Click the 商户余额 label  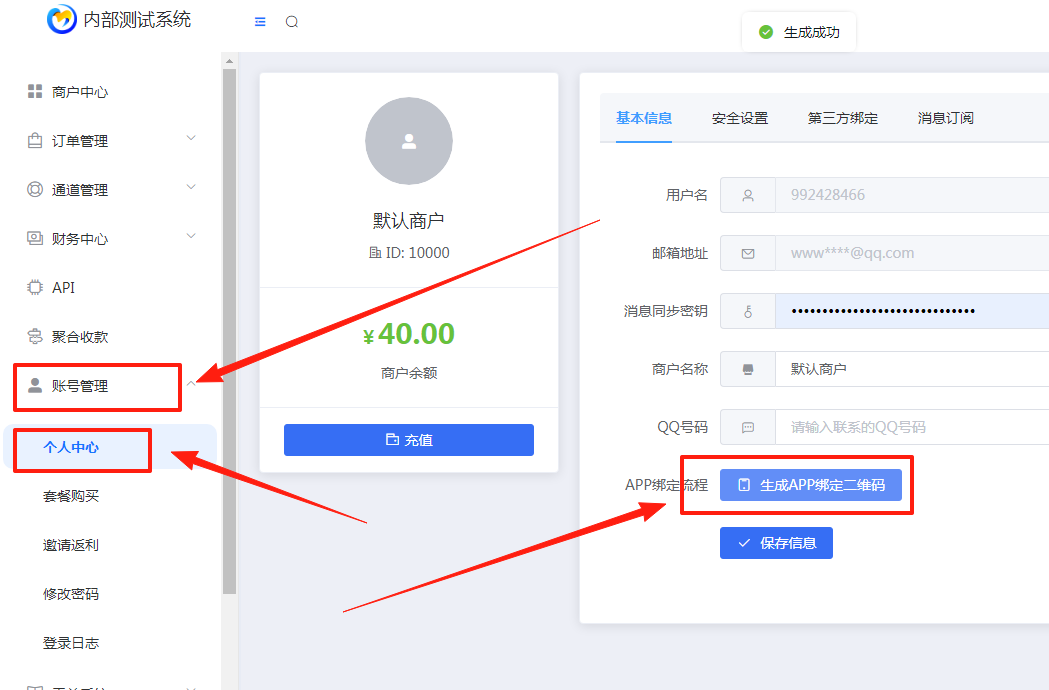[x=409, y=373]
